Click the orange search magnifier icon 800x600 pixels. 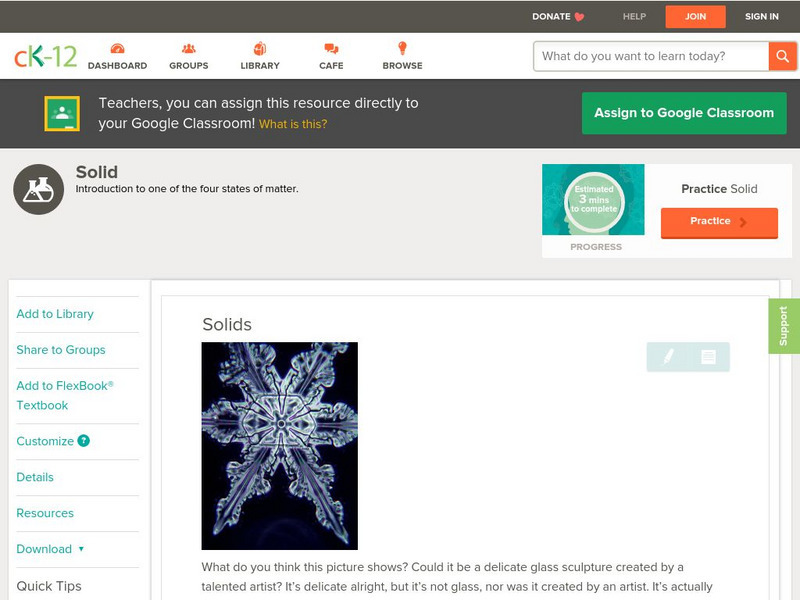[x=782, y=56]
